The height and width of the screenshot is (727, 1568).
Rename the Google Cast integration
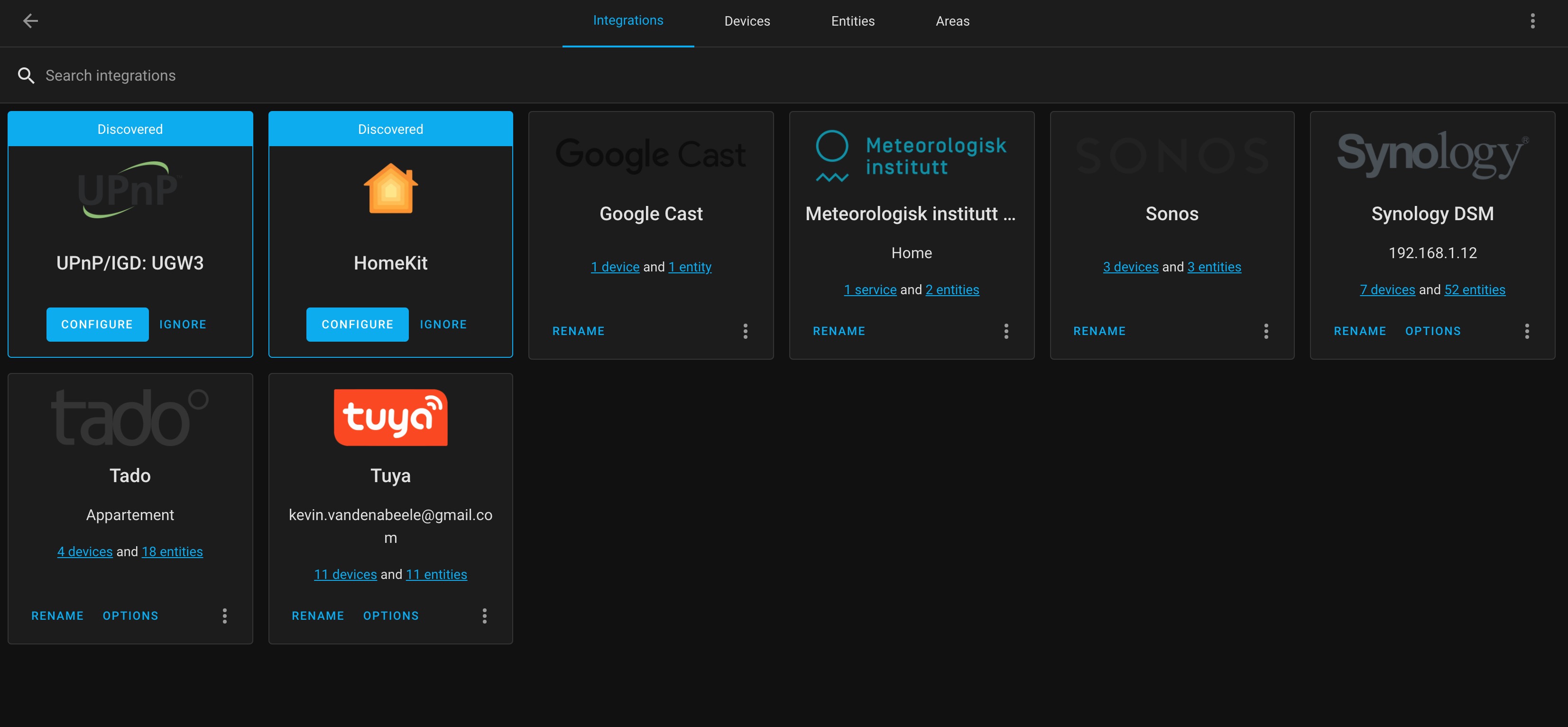(x=578, y=331)
